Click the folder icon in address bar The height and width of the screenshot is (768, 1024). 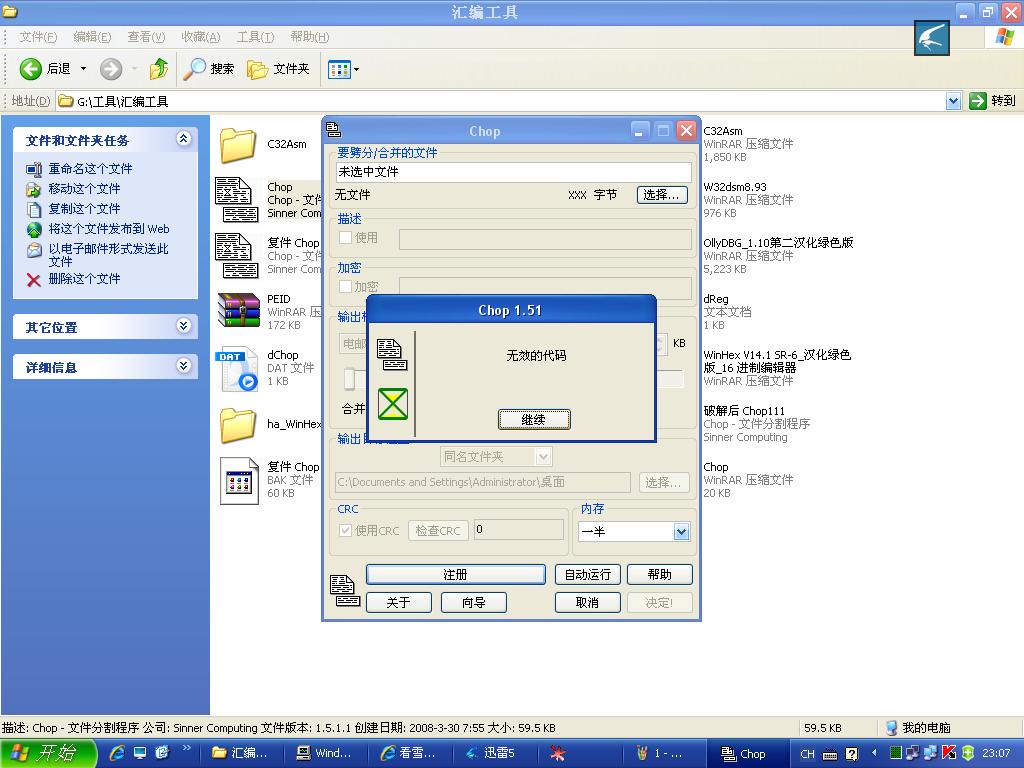(x=65, y=101)
